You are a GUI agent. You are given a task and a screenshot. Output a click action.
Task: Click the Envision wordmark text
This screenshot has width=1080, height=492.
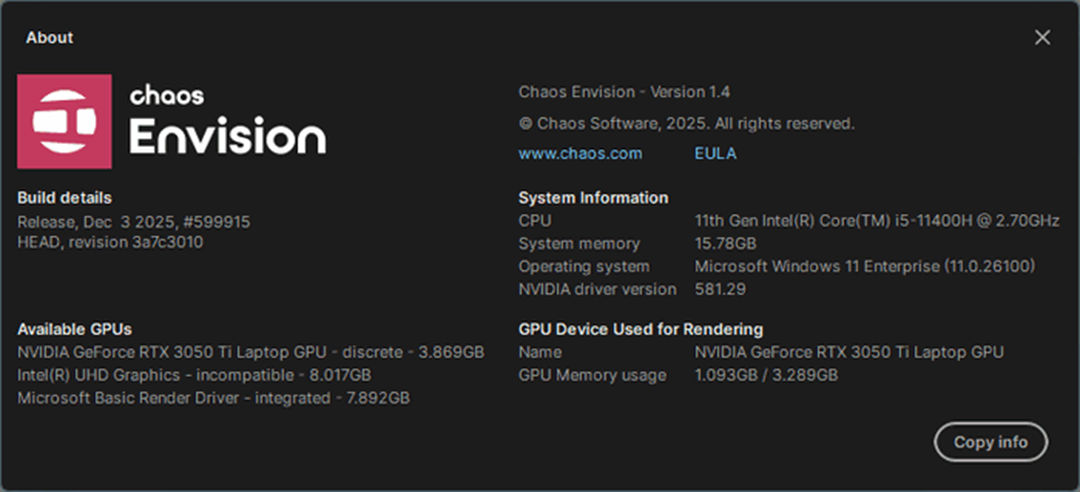[x=227, y=136]
